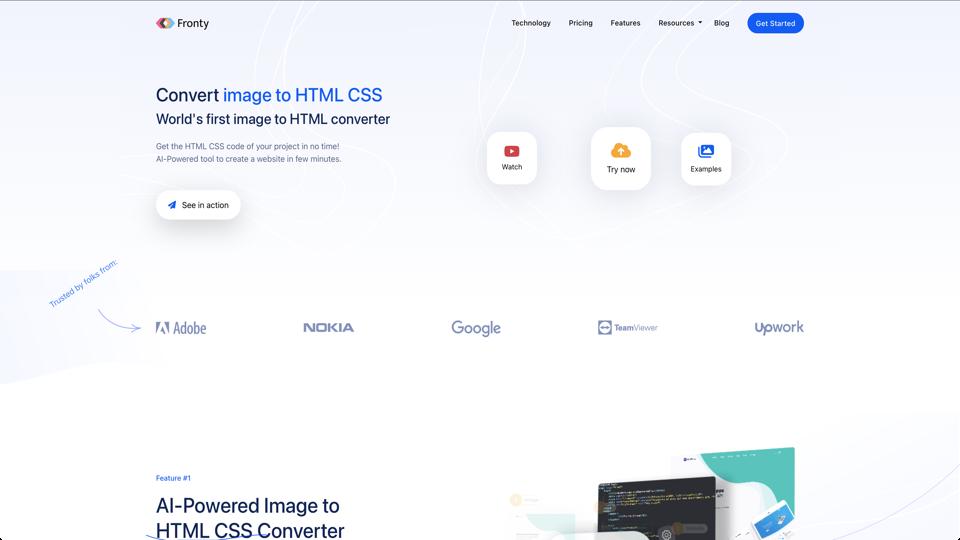
Task: Click the paper plane See in action icon
Action: click(172, 205)
